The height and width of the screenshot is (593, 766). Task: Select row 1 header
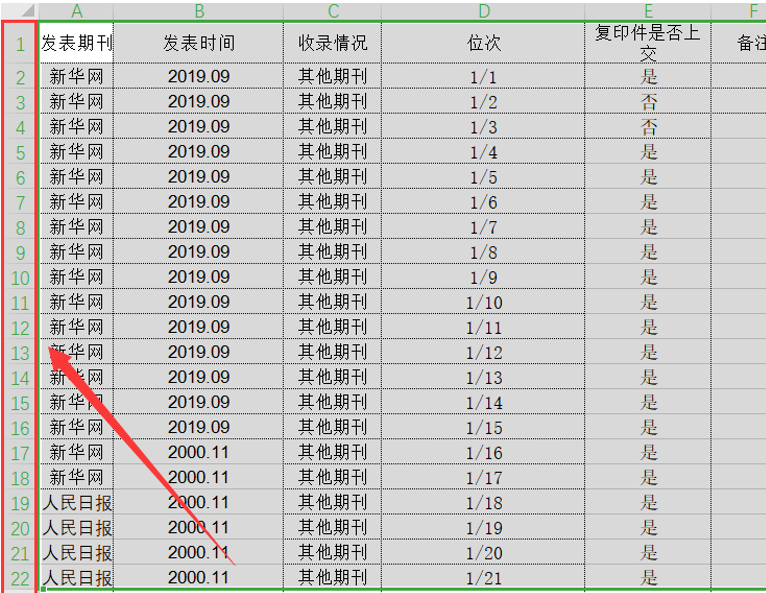pos(20,44)
